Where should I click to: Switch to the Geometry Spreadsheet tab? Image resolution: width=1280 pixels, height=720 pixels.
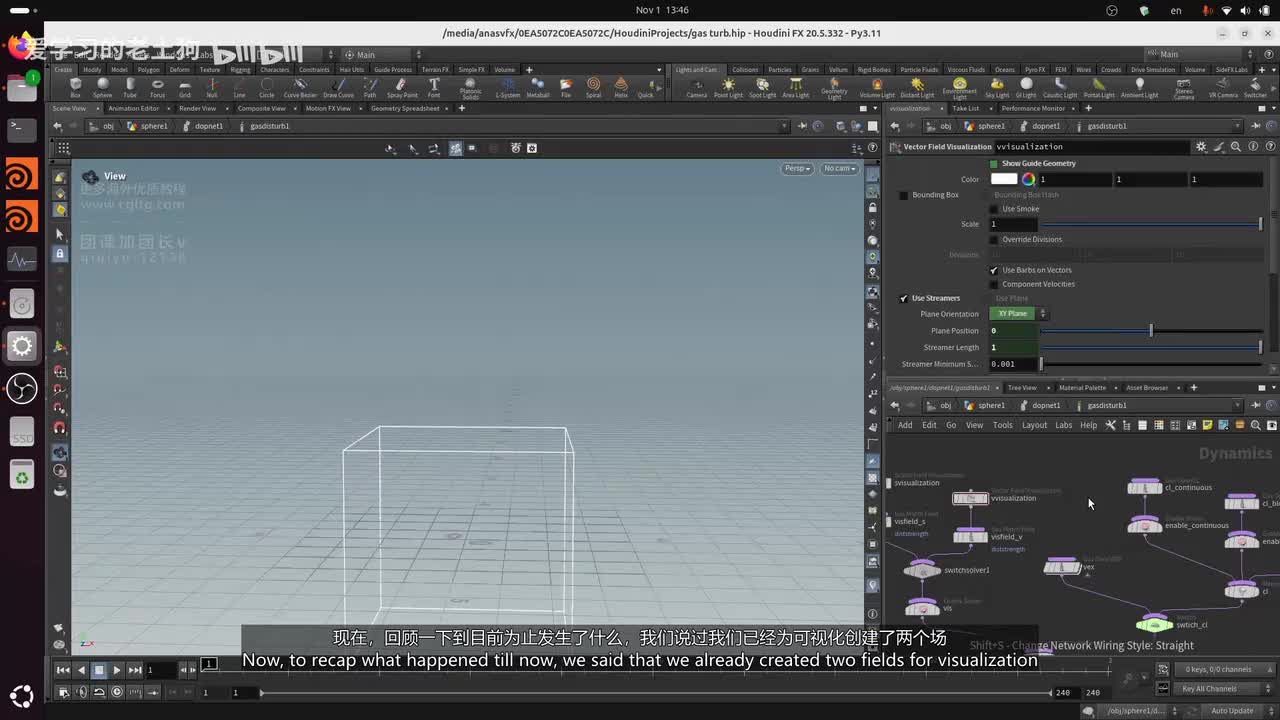pos(405,108)
